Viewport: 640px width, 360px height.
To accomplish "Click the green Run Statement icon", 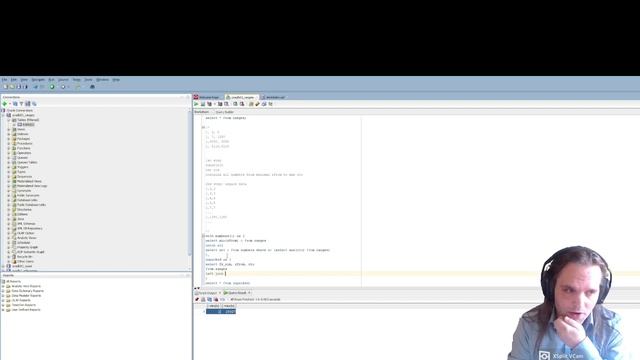I will (x=196, y=104).
